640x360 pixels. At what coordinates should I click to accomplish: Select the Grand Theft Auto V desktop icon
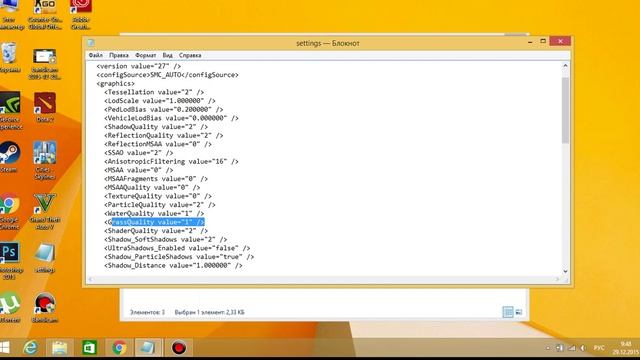(x=45, y=211)
